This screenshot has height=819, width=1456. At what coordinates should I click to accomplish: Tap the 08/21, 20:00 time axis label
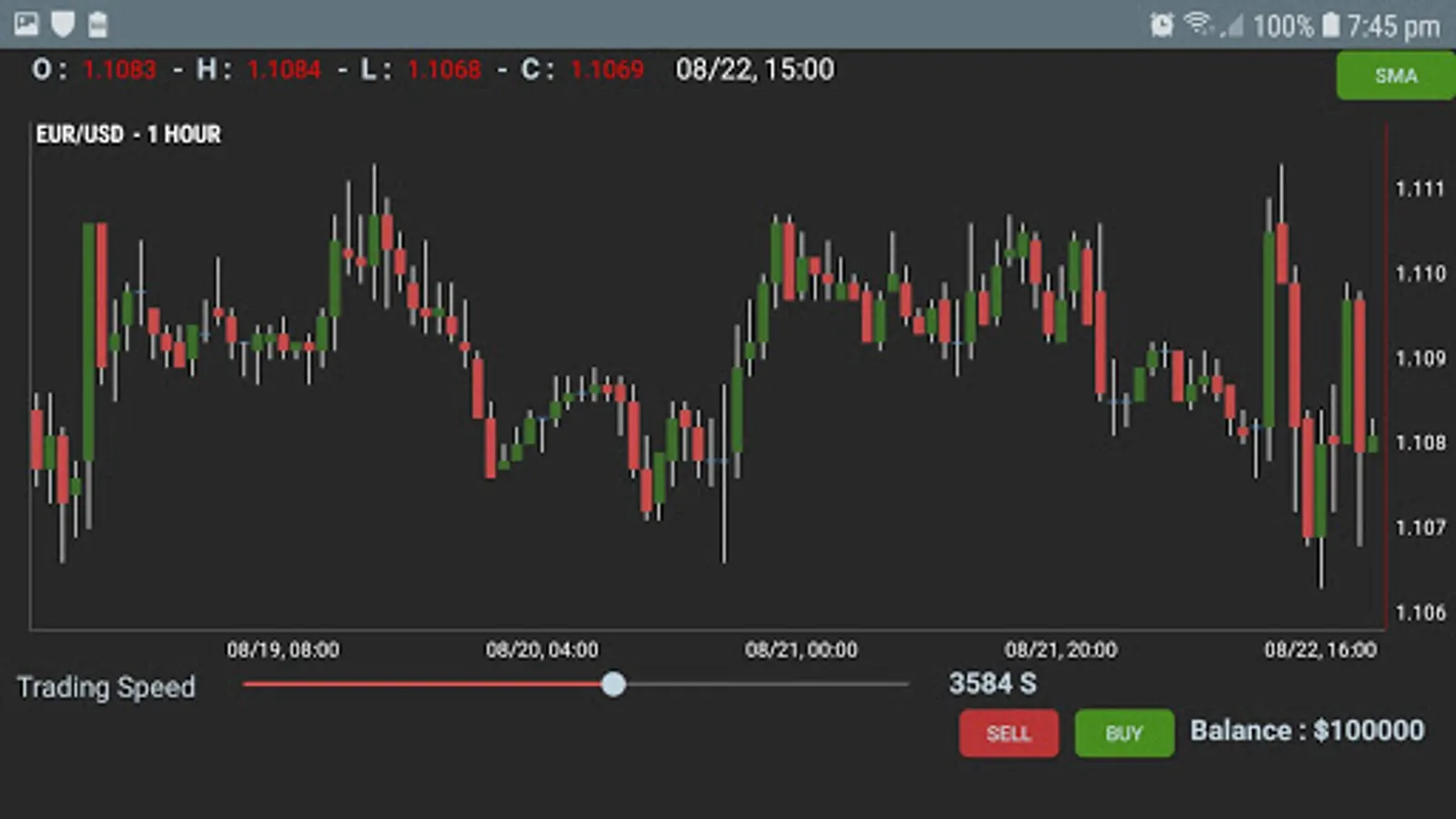(x=1061, y=650)
